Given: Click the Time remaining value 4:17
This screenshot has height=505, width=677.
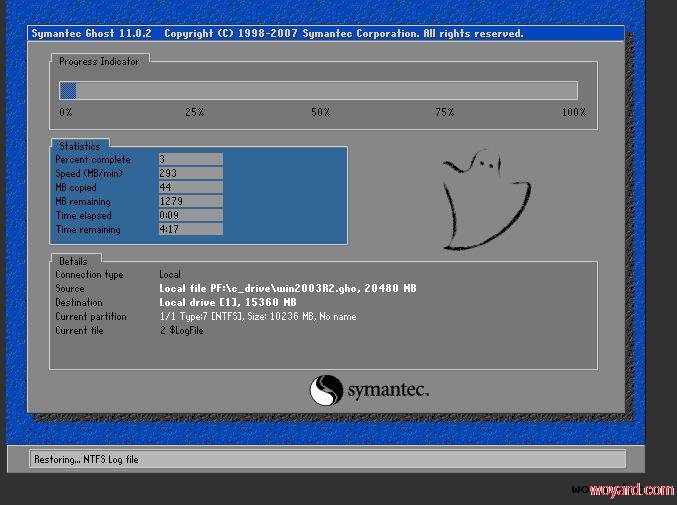Looking at the screenshot, I should coord(190,229).
